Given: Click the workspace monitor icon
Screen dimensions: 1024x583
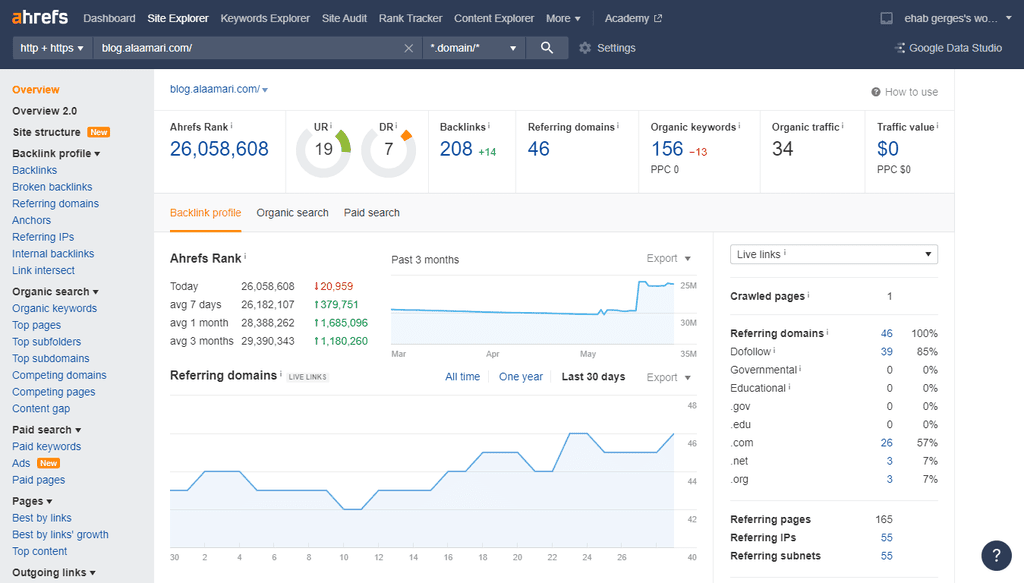Looking at the screenshot, I should (886, 18).
